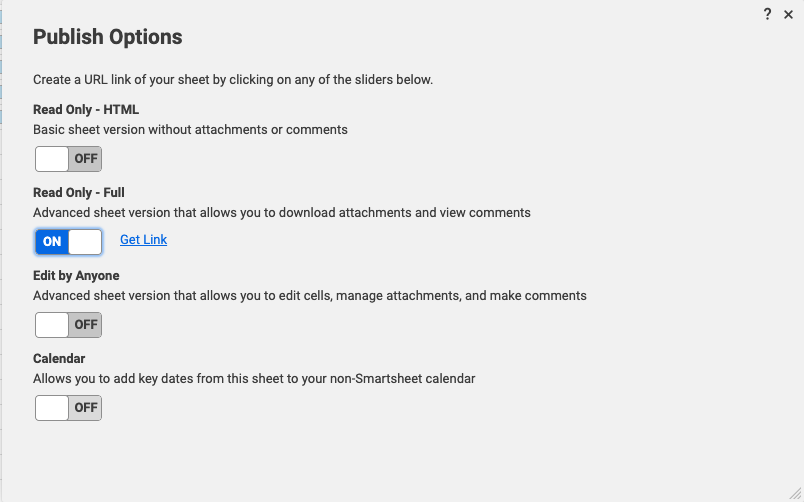Click the 'Create a URL link' instruction text

coord(233,80)
